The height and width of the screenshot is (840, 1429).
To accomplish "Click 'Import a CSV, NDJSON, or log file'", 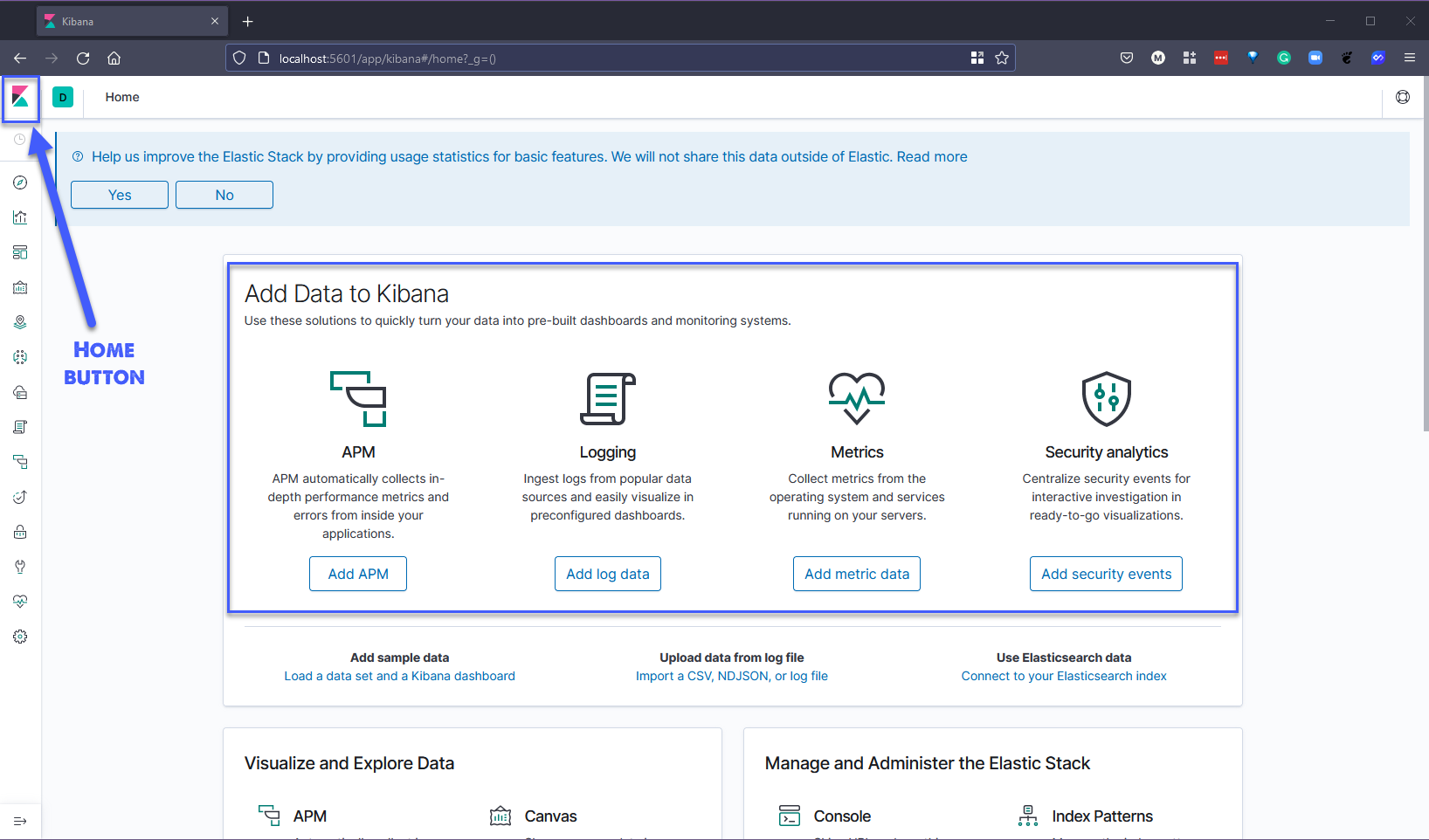I will 732,676.
